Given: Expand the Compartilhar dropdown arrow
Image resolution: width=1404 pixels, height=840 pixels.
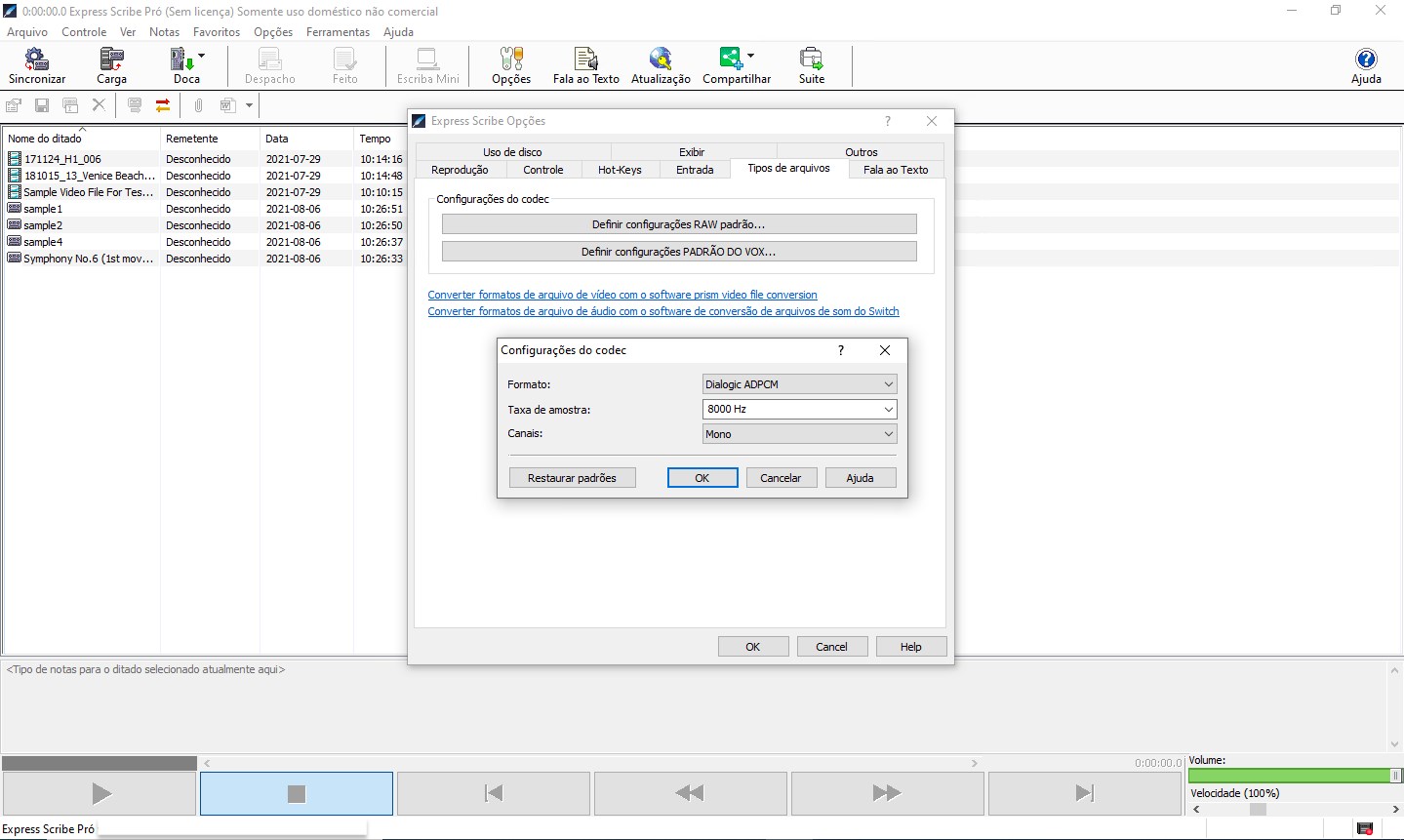Looking at the screenshot, I should tap(750, 56).
